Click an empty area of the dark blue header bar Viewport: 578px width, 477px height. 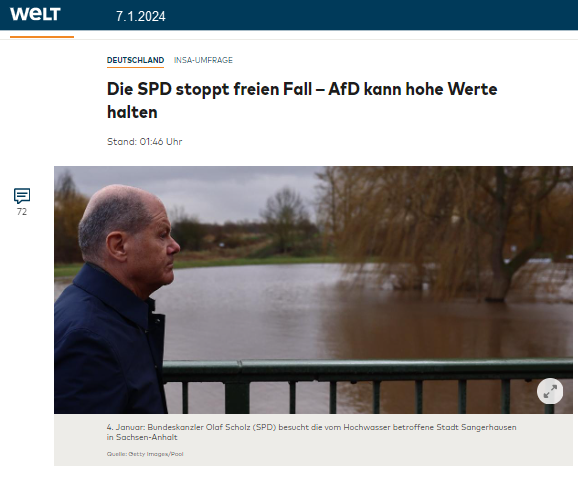point(369,15)
